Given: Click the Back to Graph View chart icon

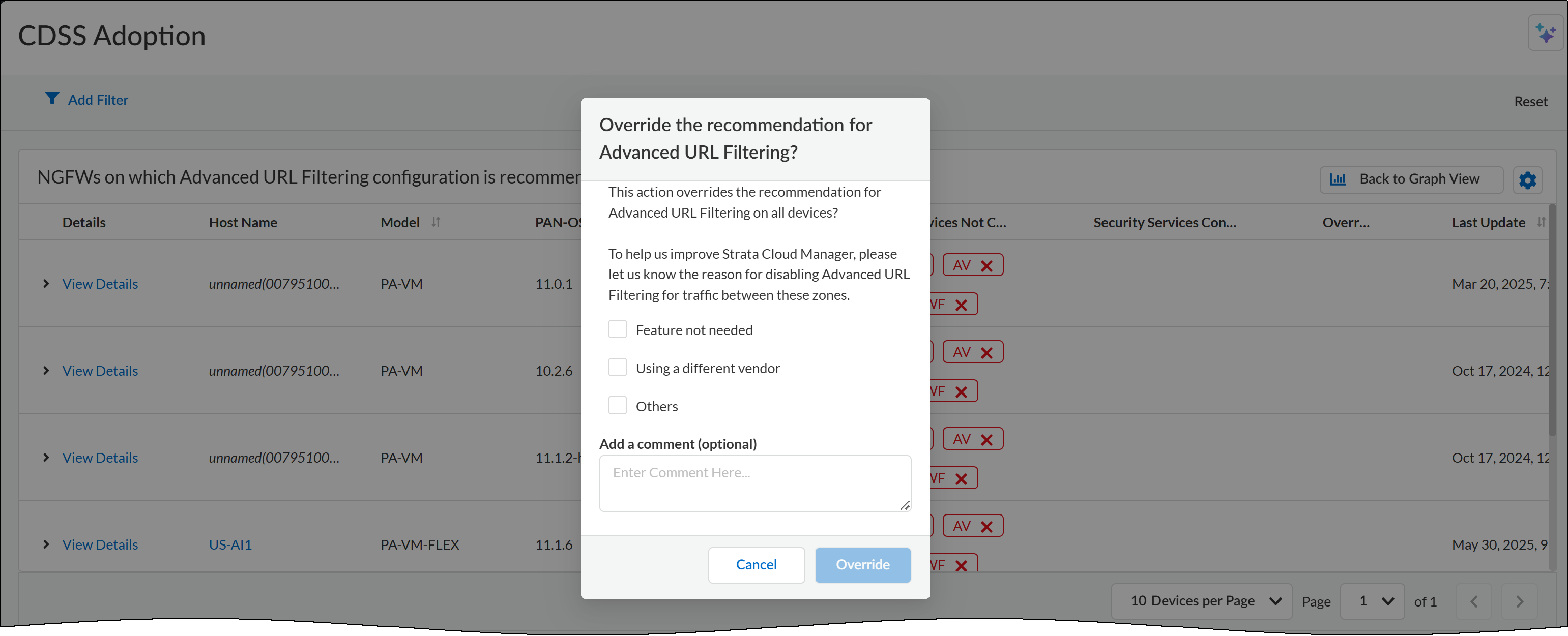Looking at the screenshot, I should pos(1338,179).
